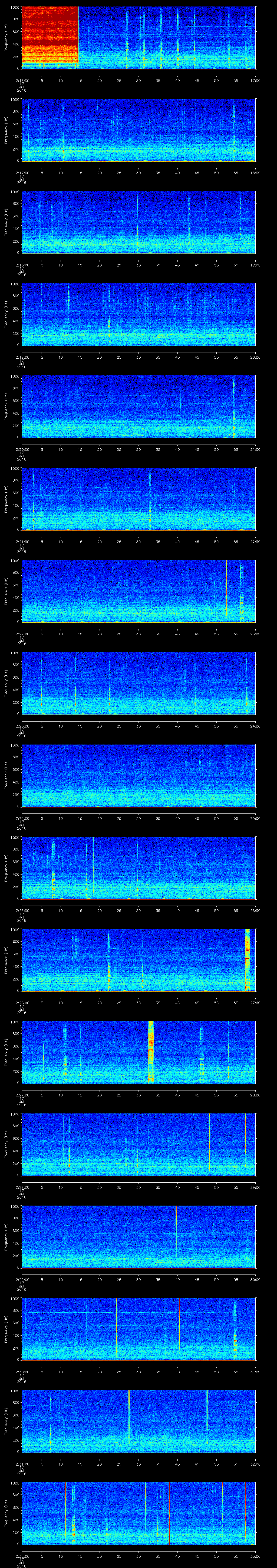Click the "32:00" end time label
The height and width of the screenshot is (1568, 277).
255,1464
